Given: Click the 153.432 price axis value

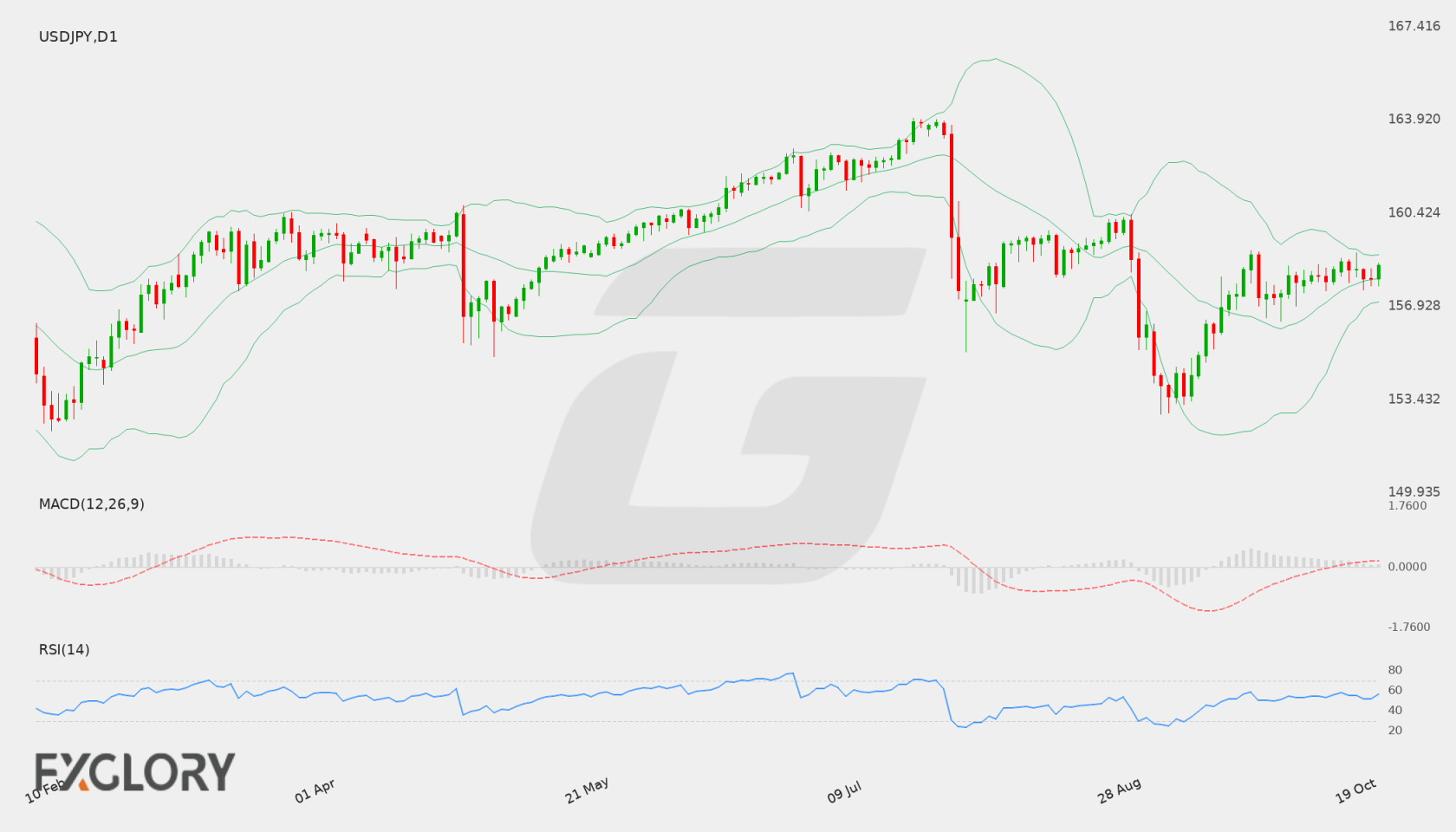Looking at the screenshot, I should [1414, 399].
